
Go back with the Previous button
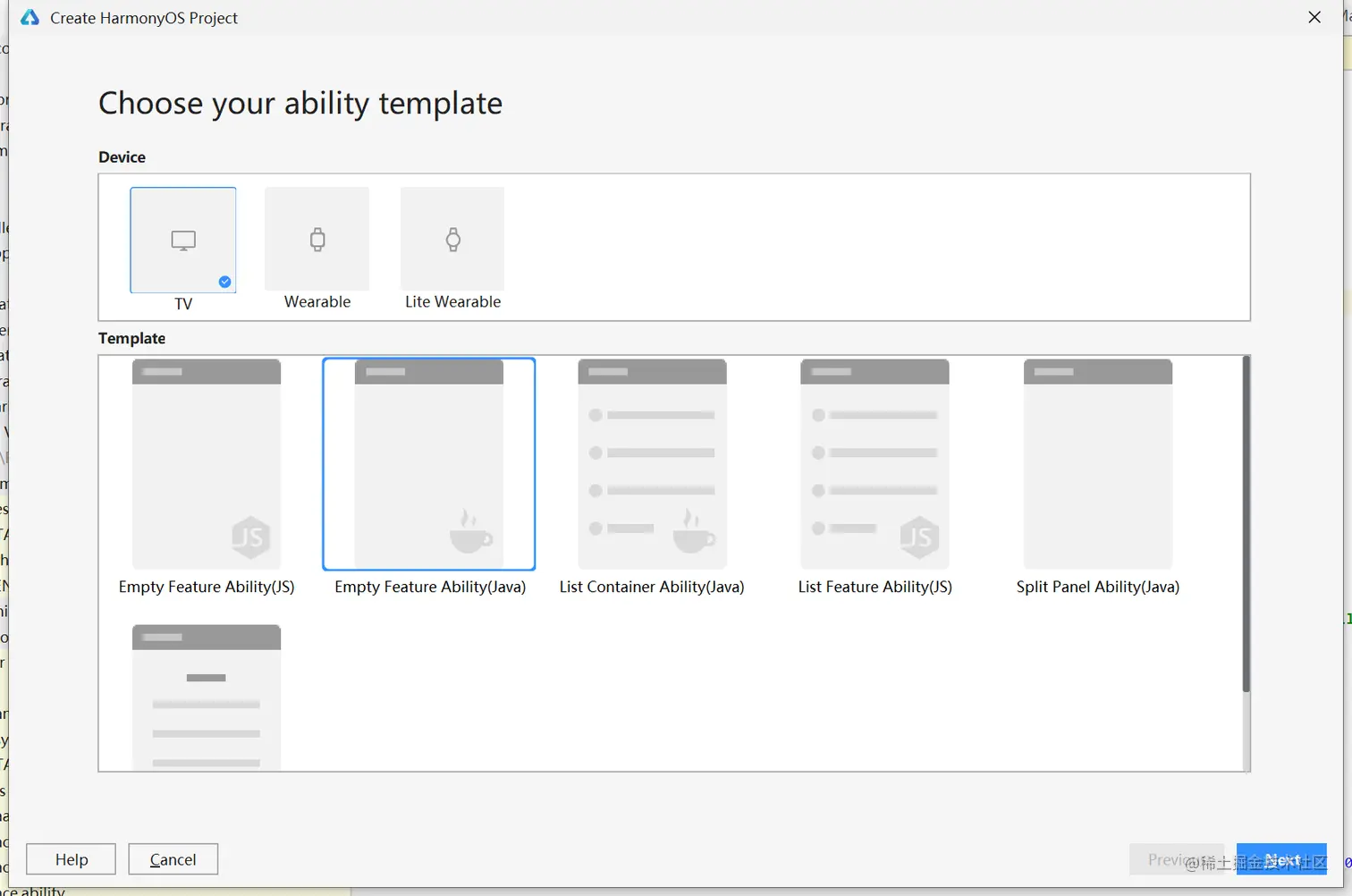(1177, 859)
